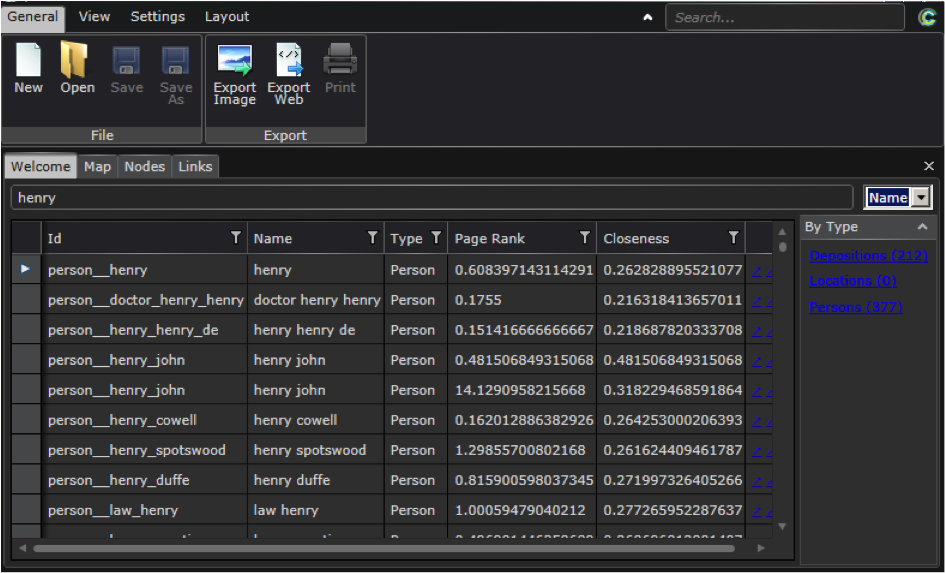The width and height of the screenshot is (945, 573).
Task: Filter by Persons (377) link
Action: click(855, 307)
